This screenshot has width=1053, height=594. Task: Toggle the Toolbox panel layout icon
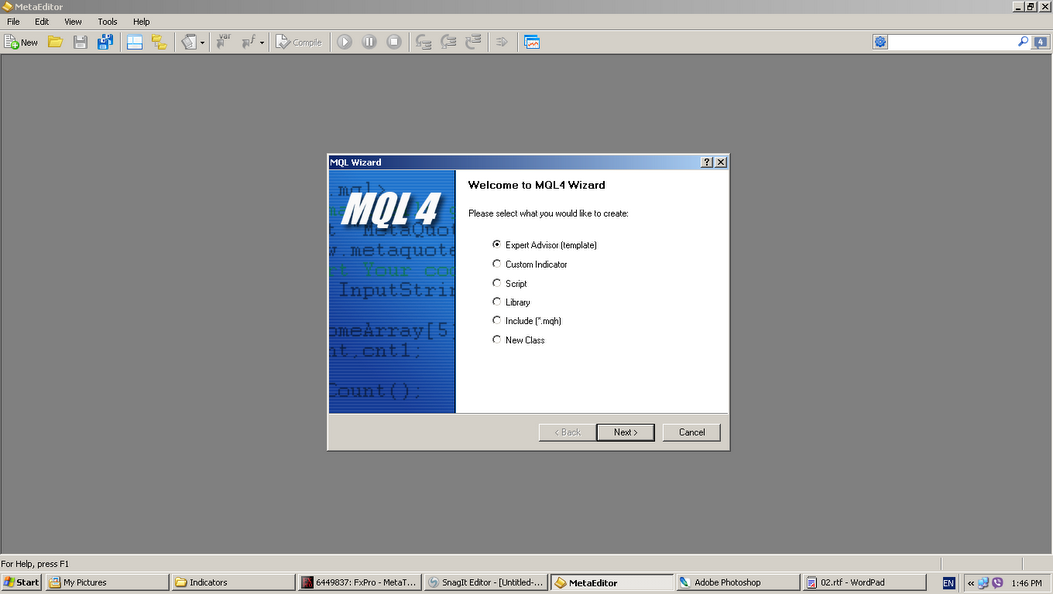point(135,42)
